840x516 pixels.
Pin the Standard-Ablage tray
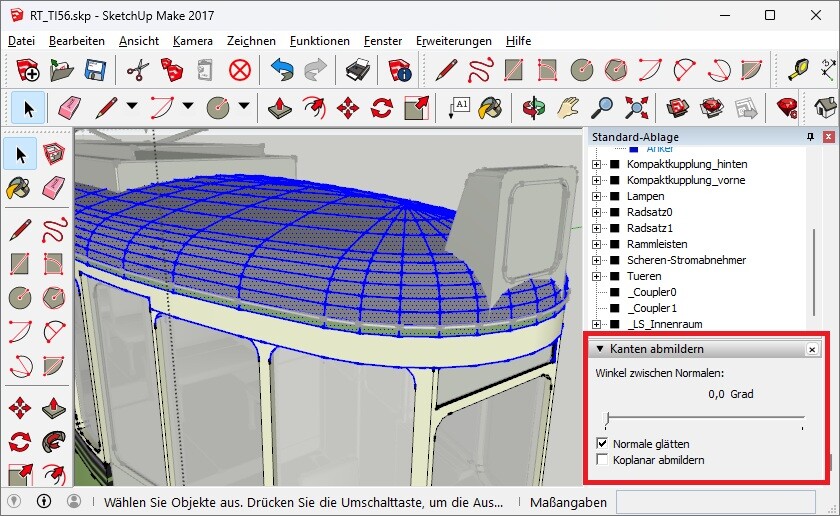(x=810, y=137)
